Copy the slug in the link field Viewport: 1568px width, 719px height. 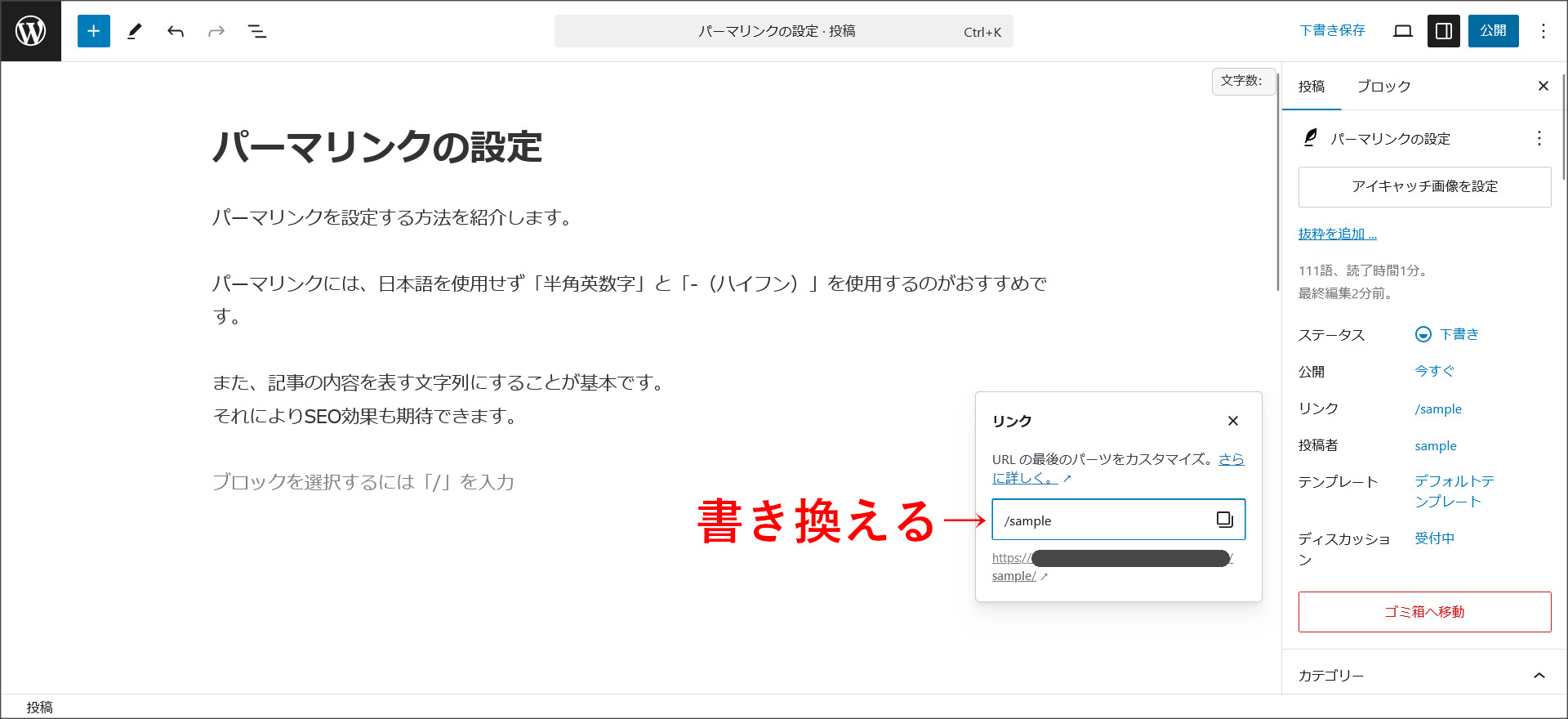[x=1224, y=520]
